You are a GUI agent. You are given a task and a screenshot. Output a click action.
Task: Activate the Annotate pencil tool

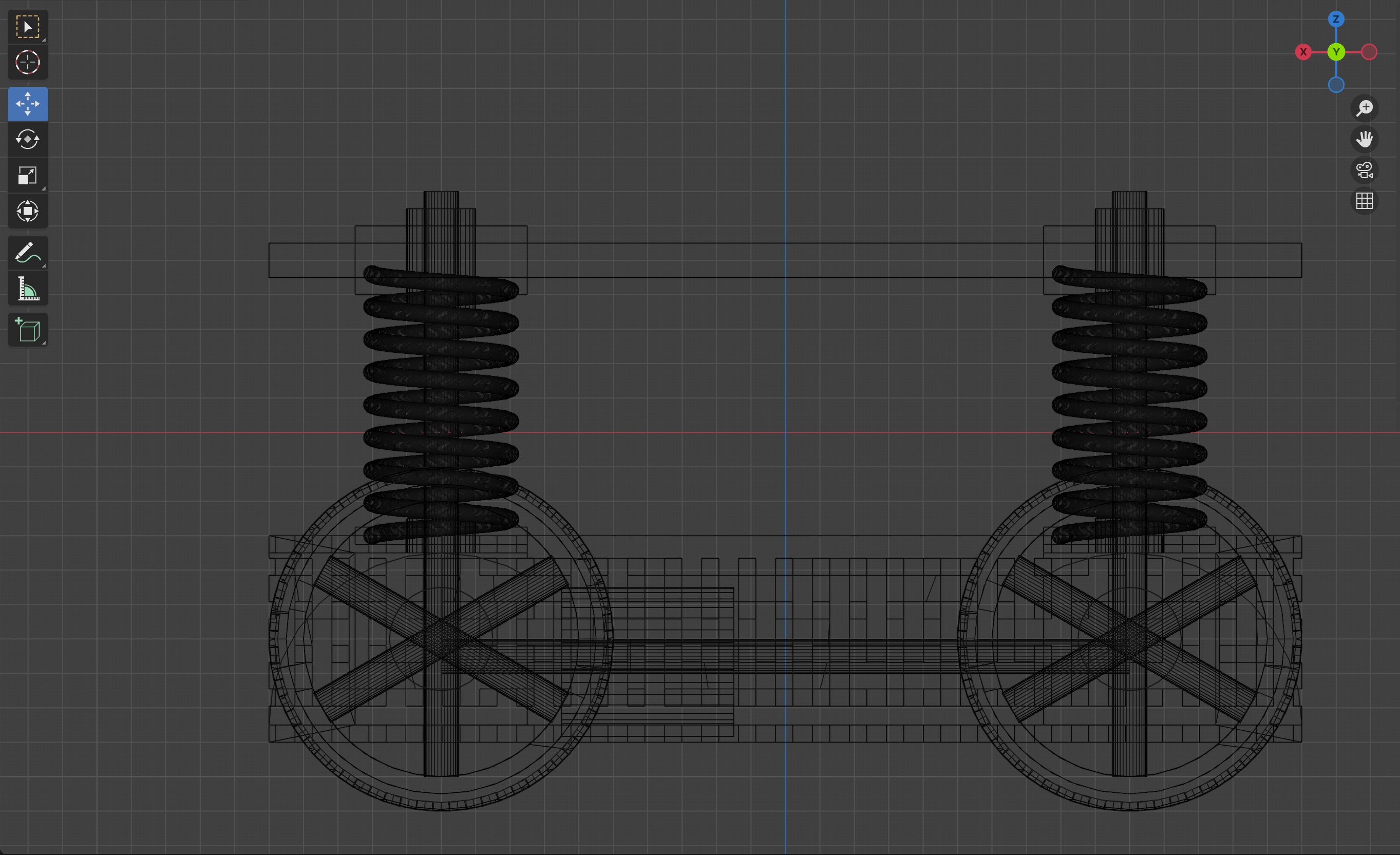point(27,253)
